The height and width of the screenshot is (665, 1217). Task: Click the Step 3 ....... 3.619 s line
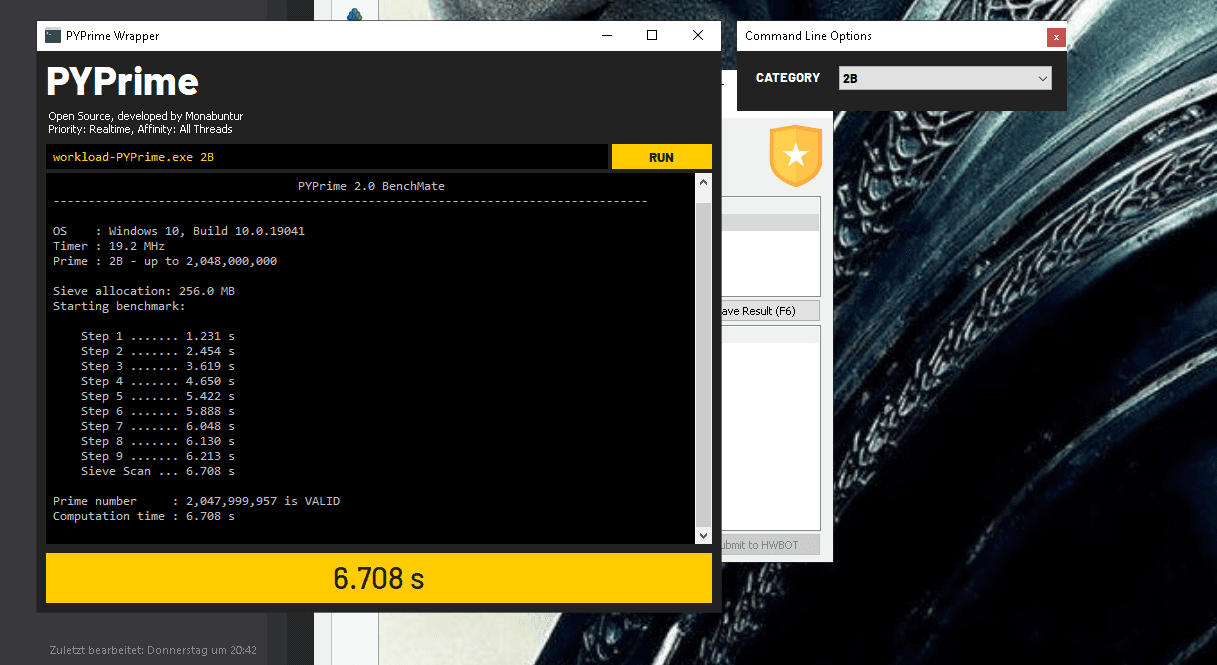[x=157, y=366]
